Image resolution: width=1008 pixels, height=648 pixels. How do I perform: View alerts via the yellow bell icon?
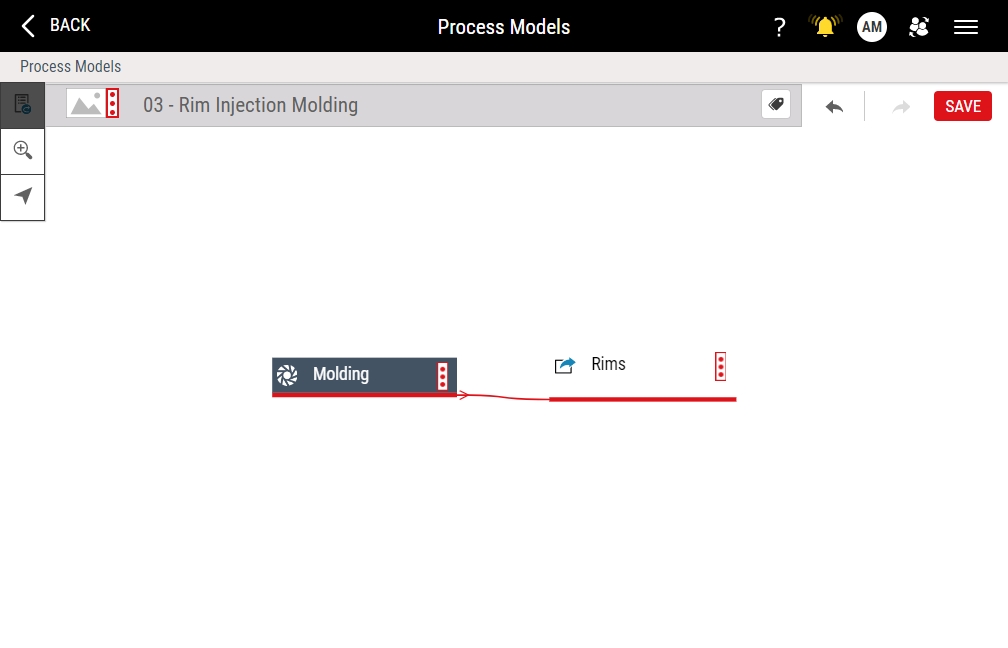[825, 26]
